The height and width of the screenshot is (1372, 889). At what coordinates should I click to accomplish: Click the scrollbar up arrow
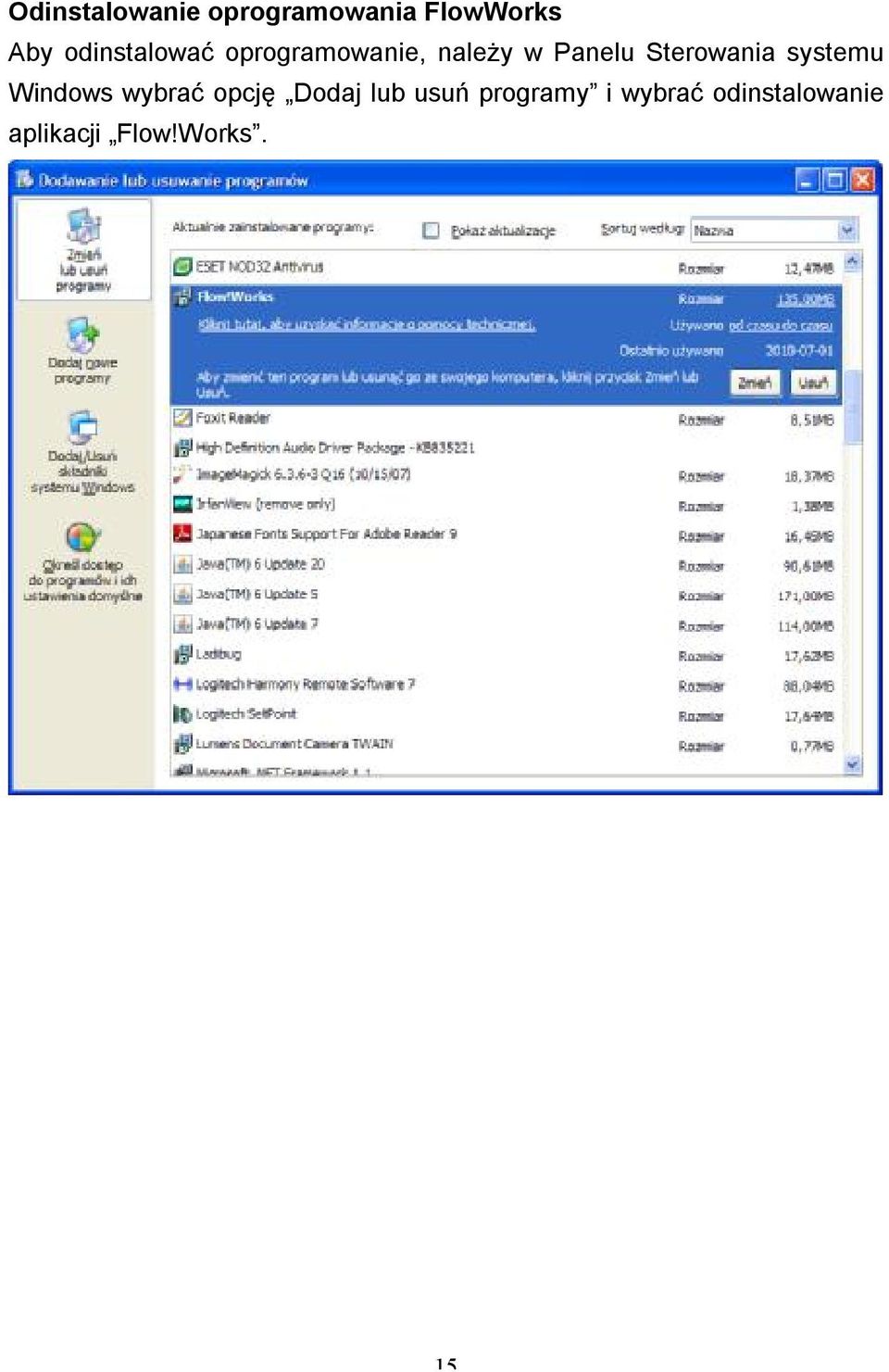pyautogui.click(x=852, y=262)
